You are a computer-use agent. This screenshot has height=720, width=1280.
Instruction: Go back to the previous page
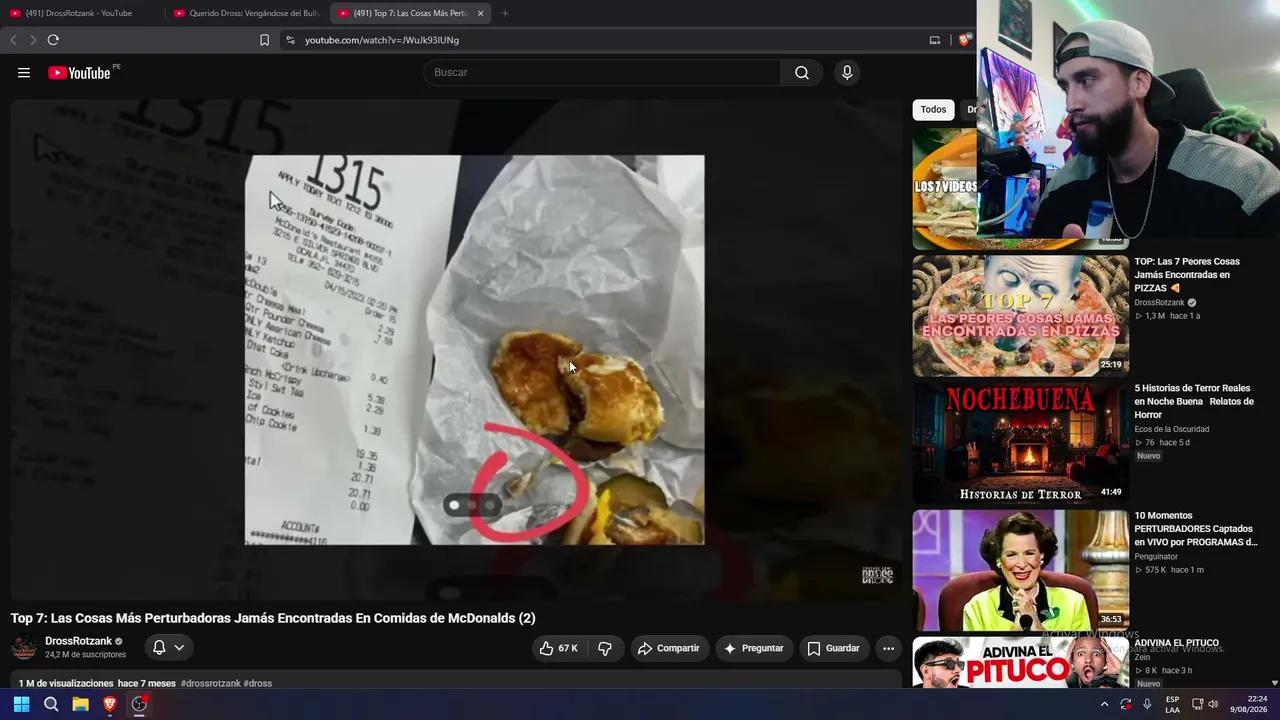(x=13, y=40)
